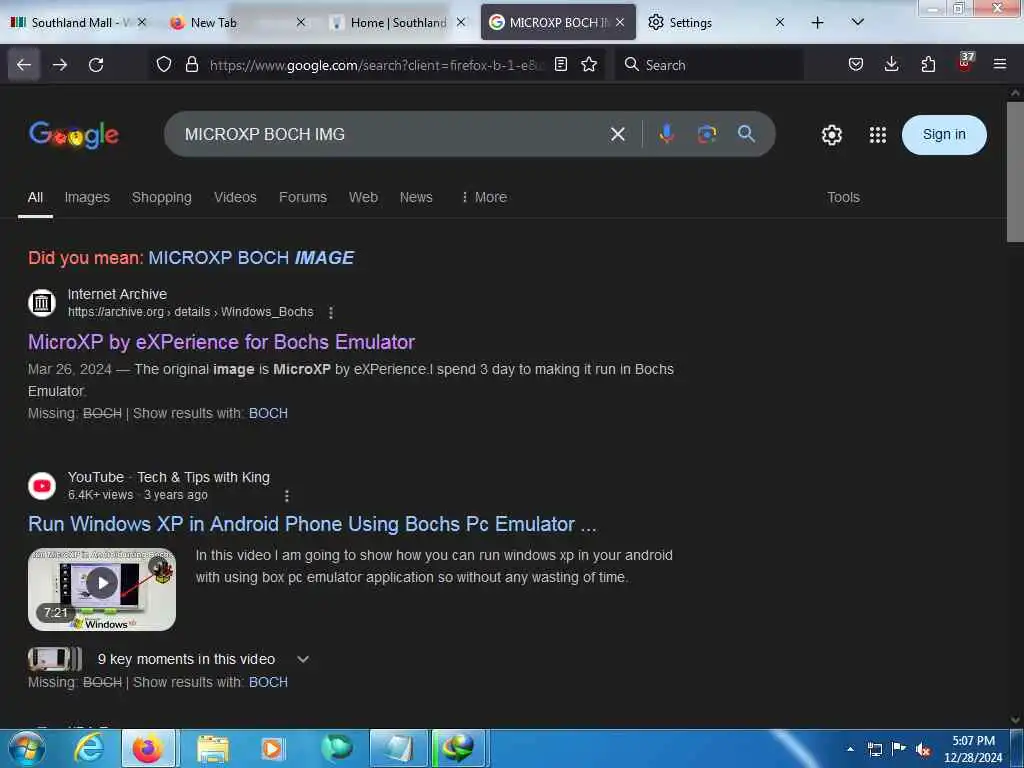The image size is (1024, 768).
Task: Click BOCH link under Internet Archive result
Action: pos(268,413)
